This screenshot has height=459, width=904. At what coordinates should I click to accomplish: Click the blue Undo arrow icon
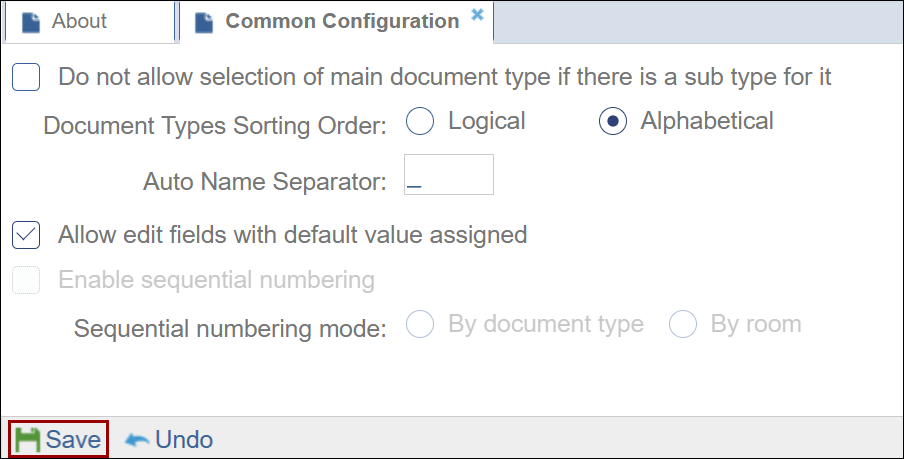pos(137,440)
